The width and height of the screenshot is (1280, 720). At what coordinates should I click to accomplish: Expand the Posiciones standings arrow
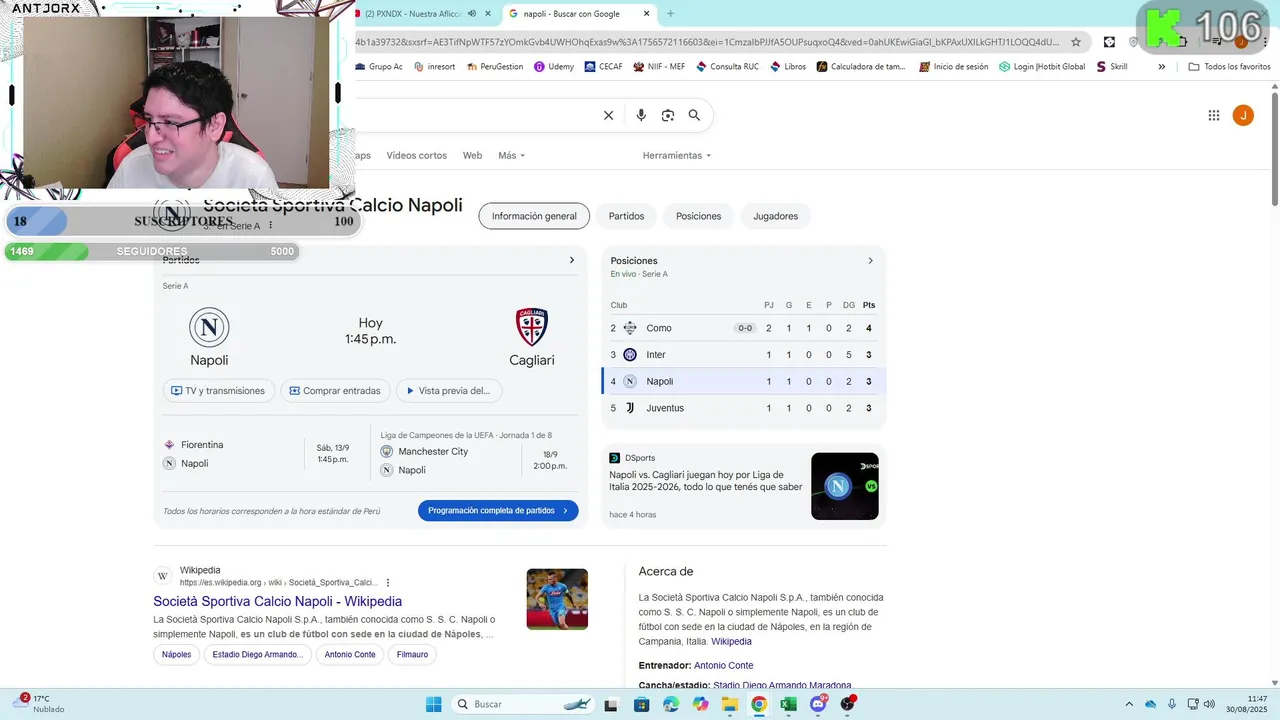pos(870,261)
